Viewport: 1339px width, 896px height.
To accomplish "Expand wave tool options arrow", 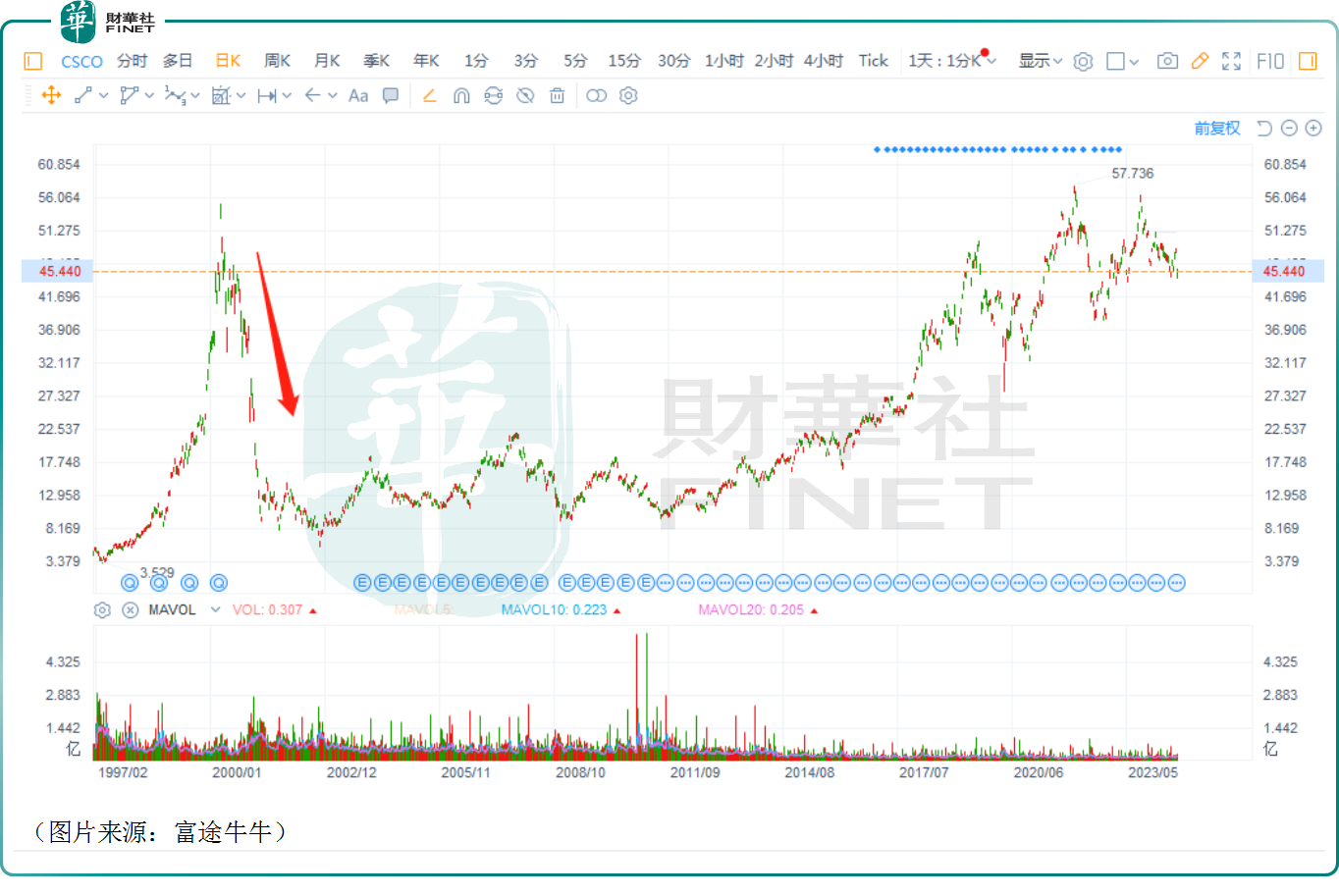I will [x=195, y=96].
